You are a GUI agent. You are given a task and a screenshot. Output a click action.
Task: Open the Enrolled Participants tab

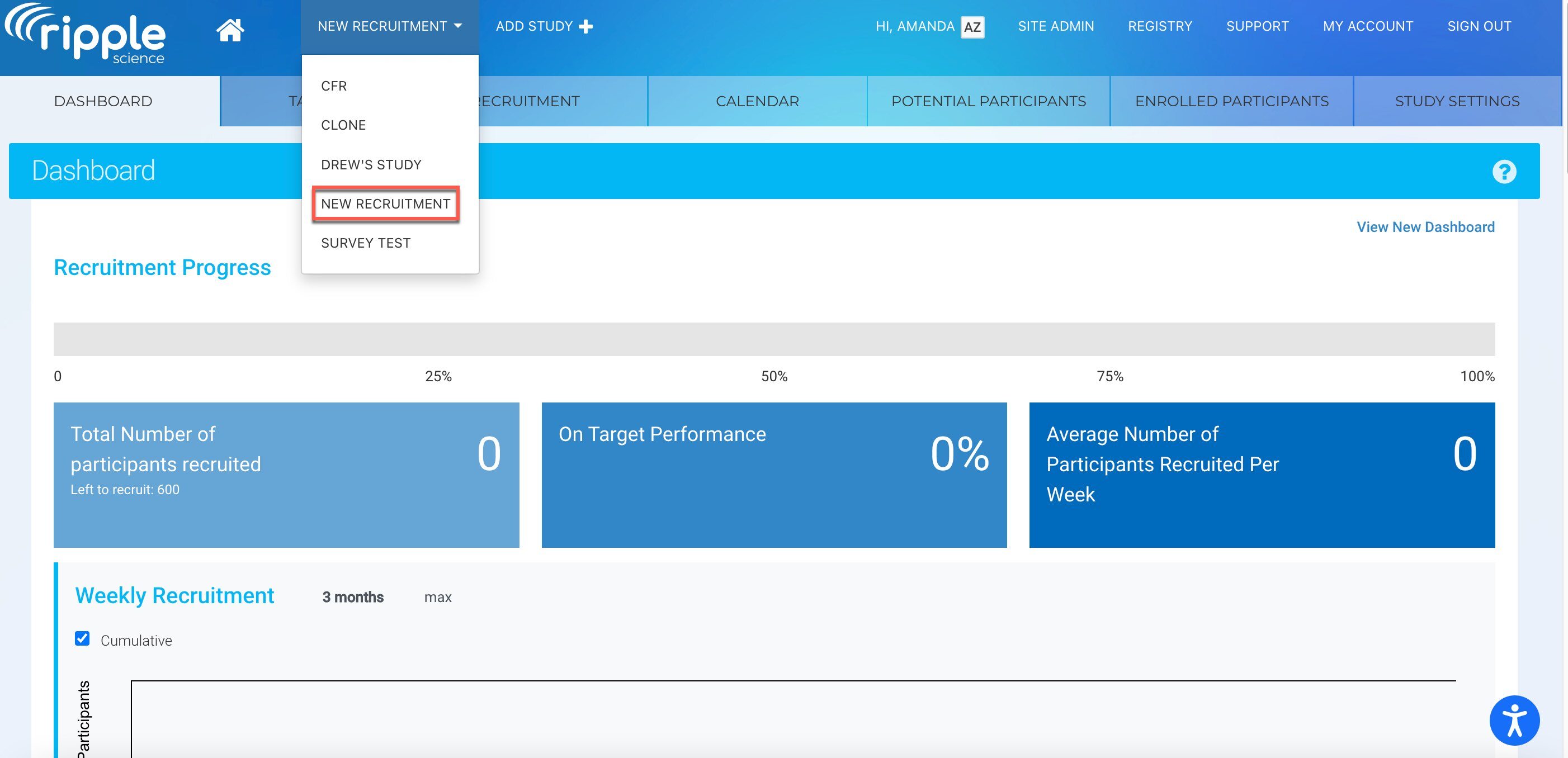pyautogui.click(x=1231, y=101)
